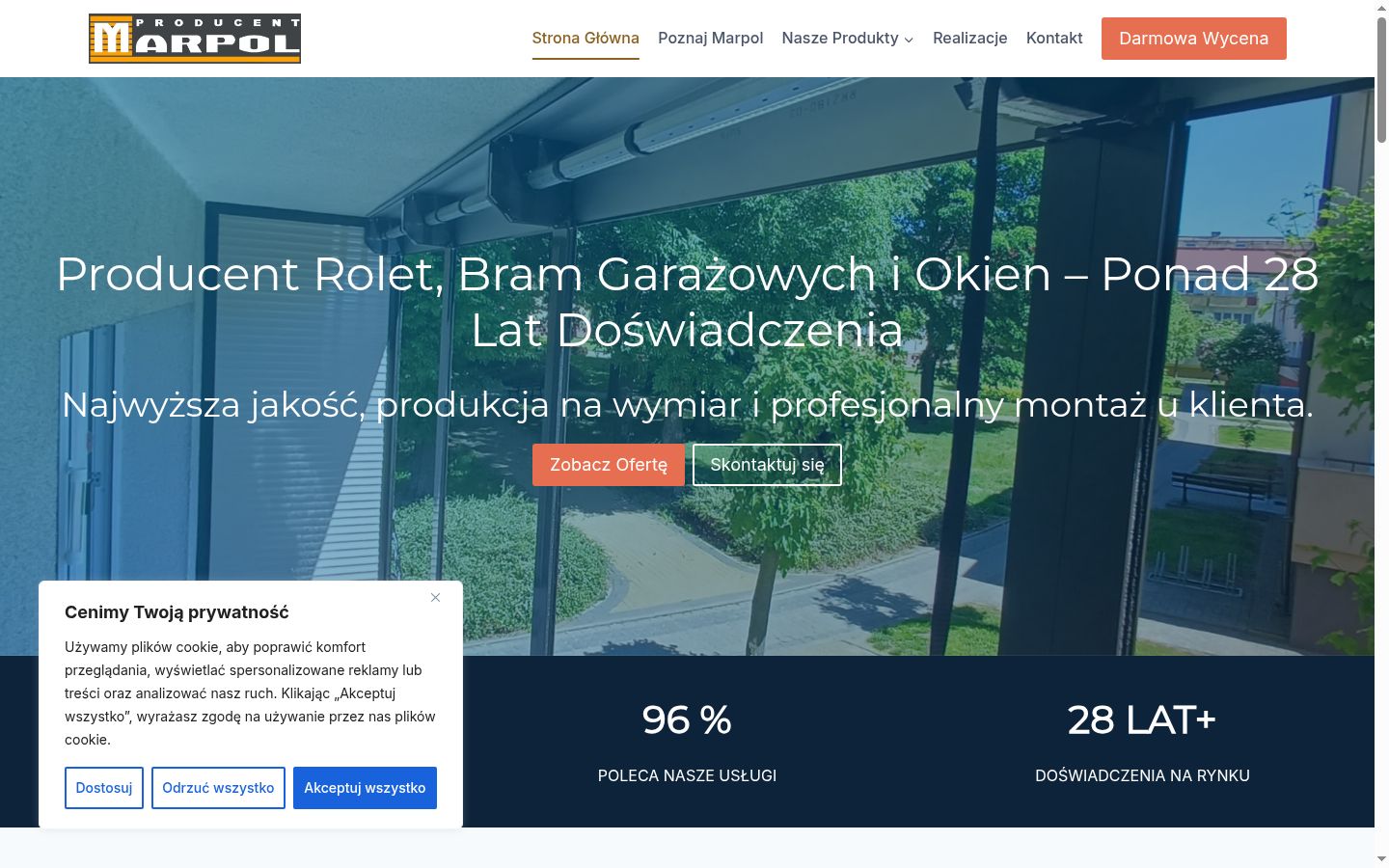
Task: Select the Skontaktuj się button
Action: tap(767, 465)
